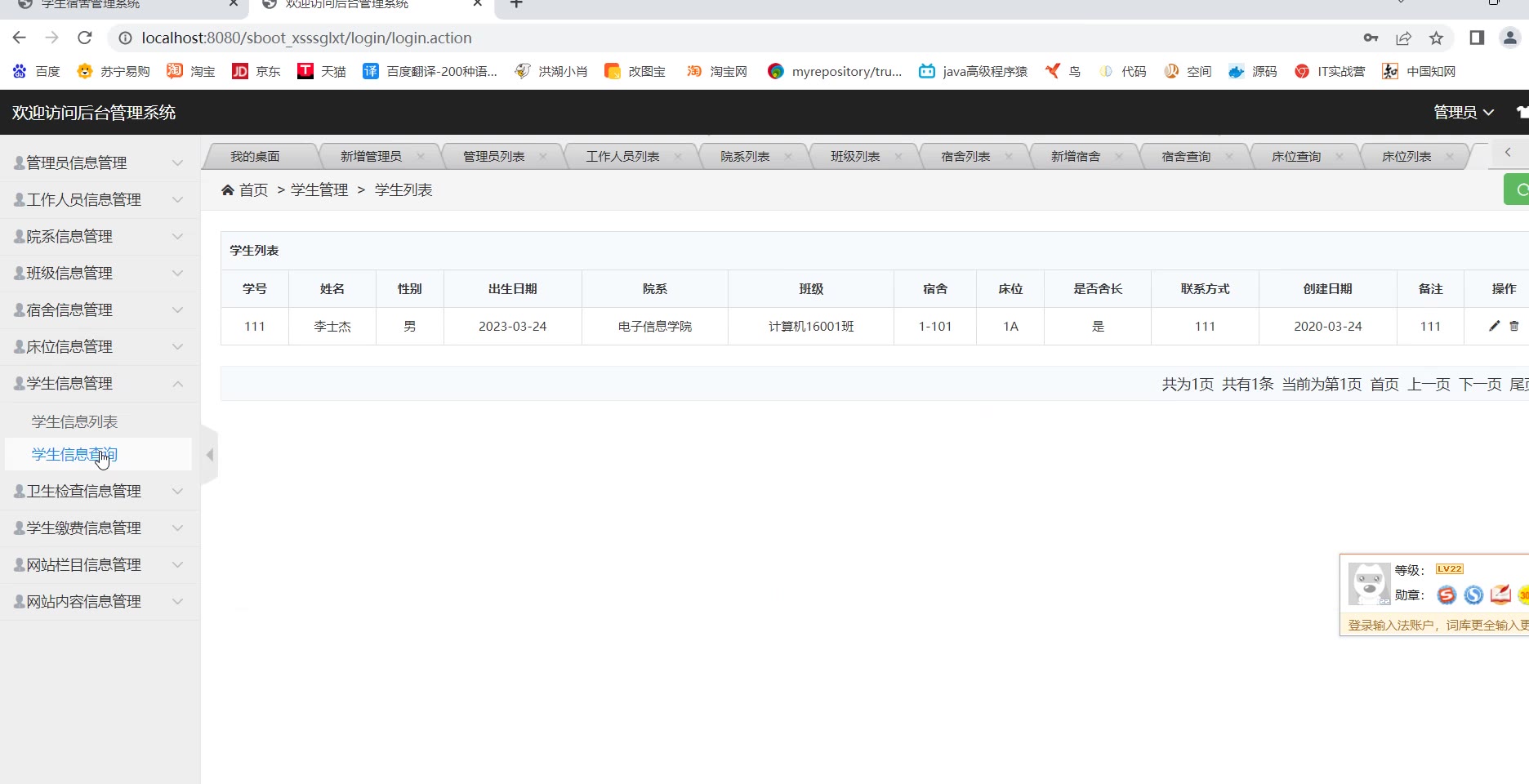Viewport: 1529px width, 784px height.
Task: Switch to 新增管理员 tab
Action: click(371, 156)
